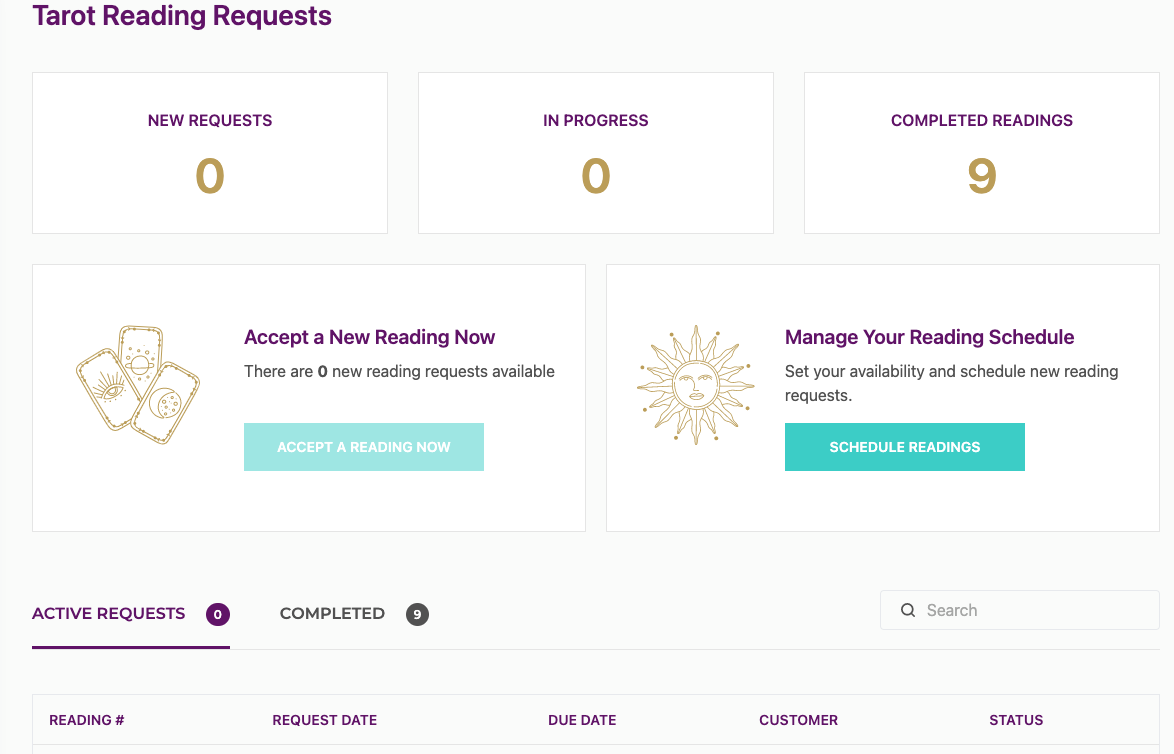Click the Manage Your Reading Schedule heading
The width and height of the screenshot is (1174, 754).
(x=929, y=337)
